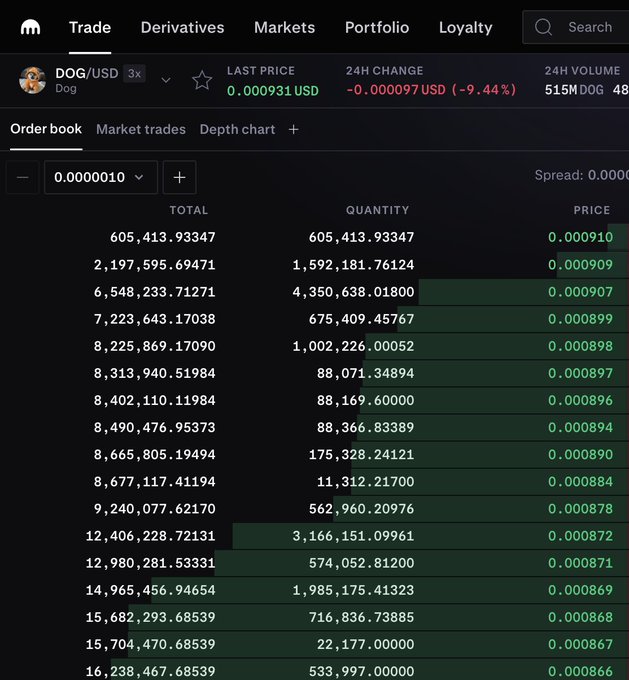Click into the Search field

click(576, 27)
